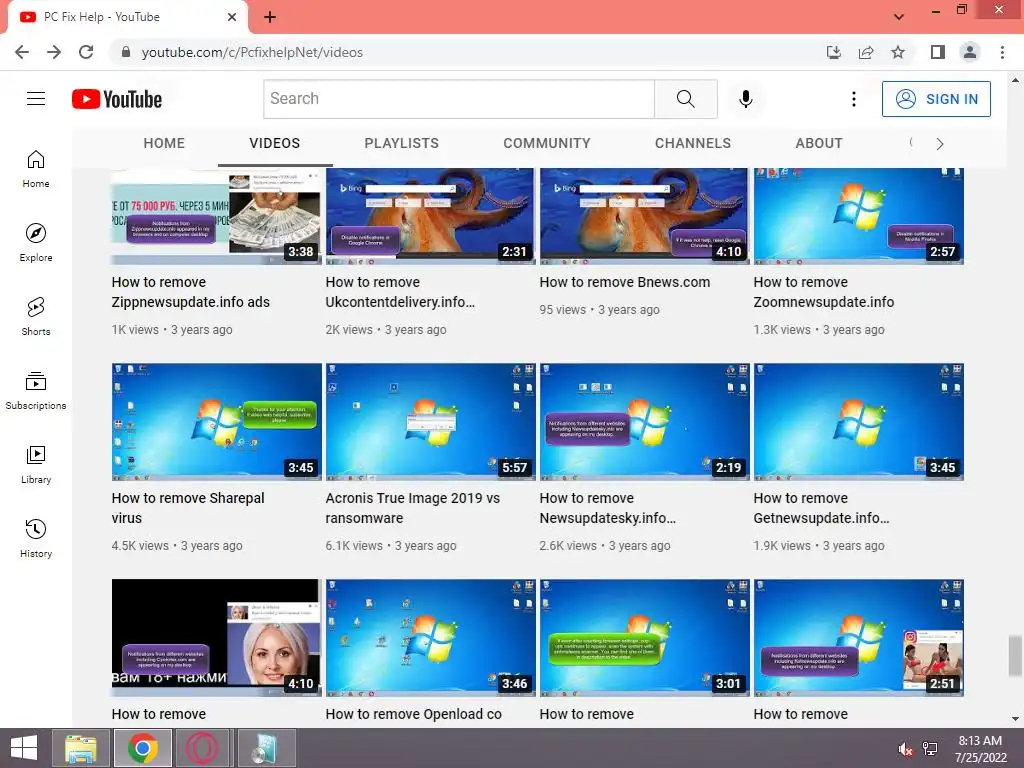Share this page from address bar

click(x=866, y=52)
